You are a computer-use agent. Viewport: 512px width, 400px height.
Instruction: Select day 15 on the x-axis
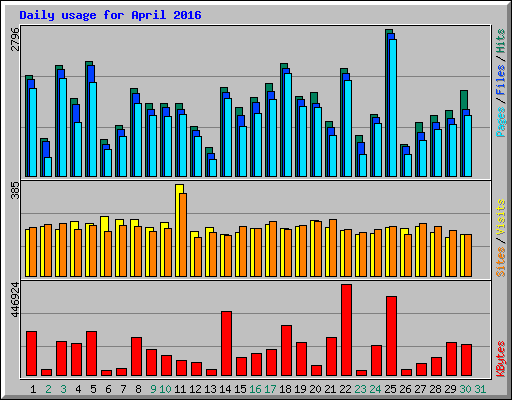240,389
